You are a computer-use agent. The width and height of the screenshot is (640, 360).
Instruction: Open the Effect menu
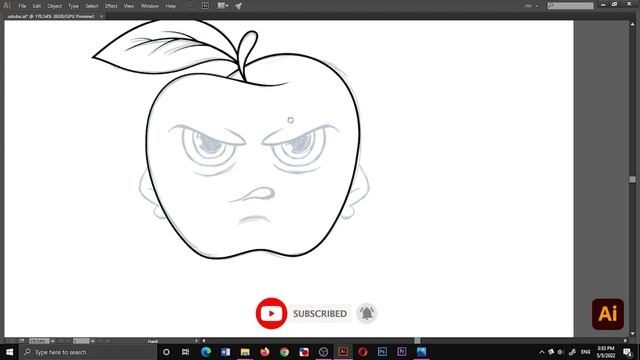point(111,6)
